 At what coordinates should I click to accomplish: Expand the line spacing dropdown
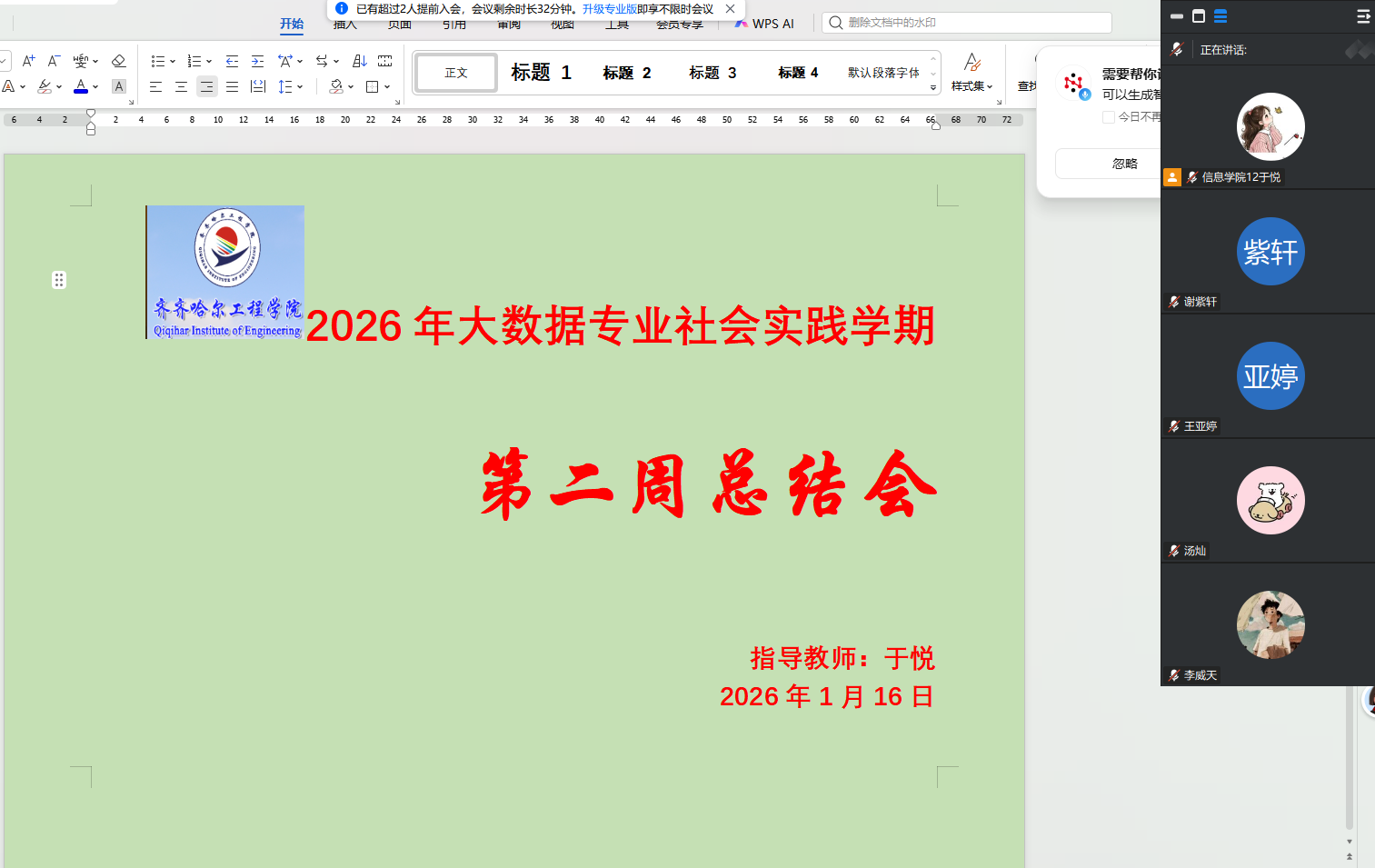tap(299, 86)
